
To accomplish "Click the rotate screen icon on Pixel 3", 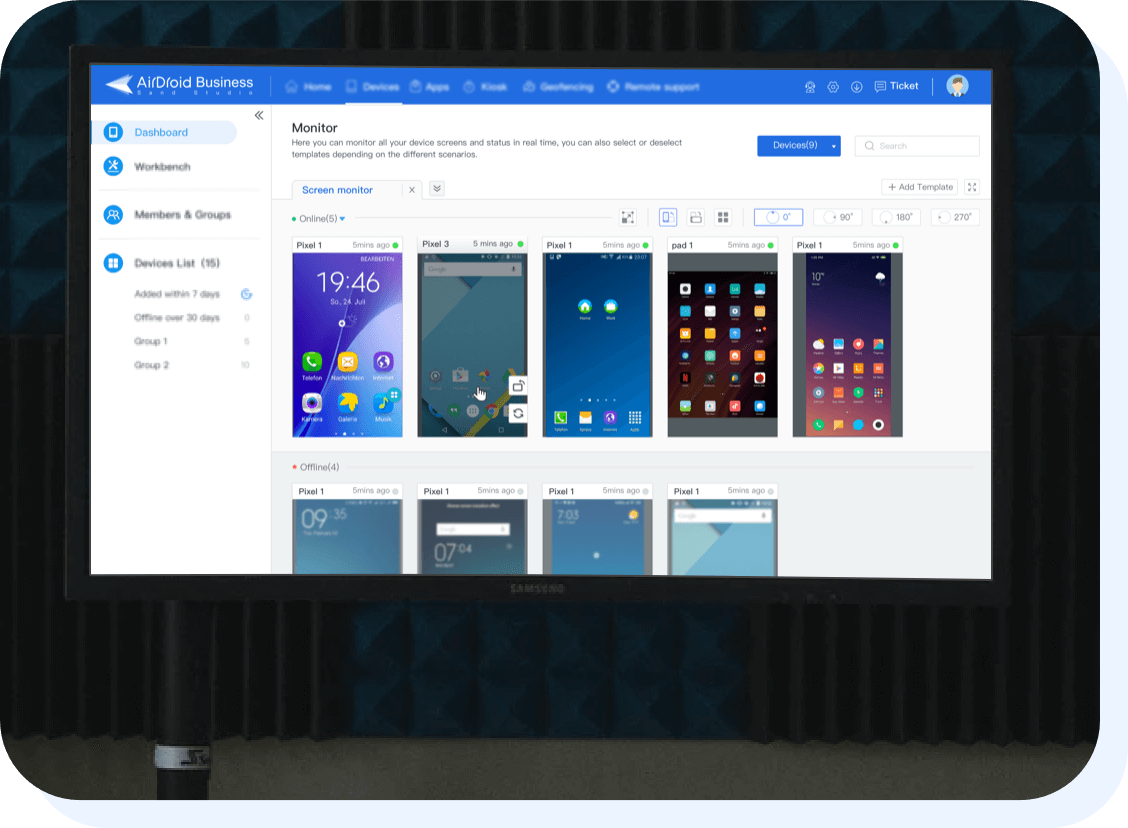I will [x=518, y=386].
